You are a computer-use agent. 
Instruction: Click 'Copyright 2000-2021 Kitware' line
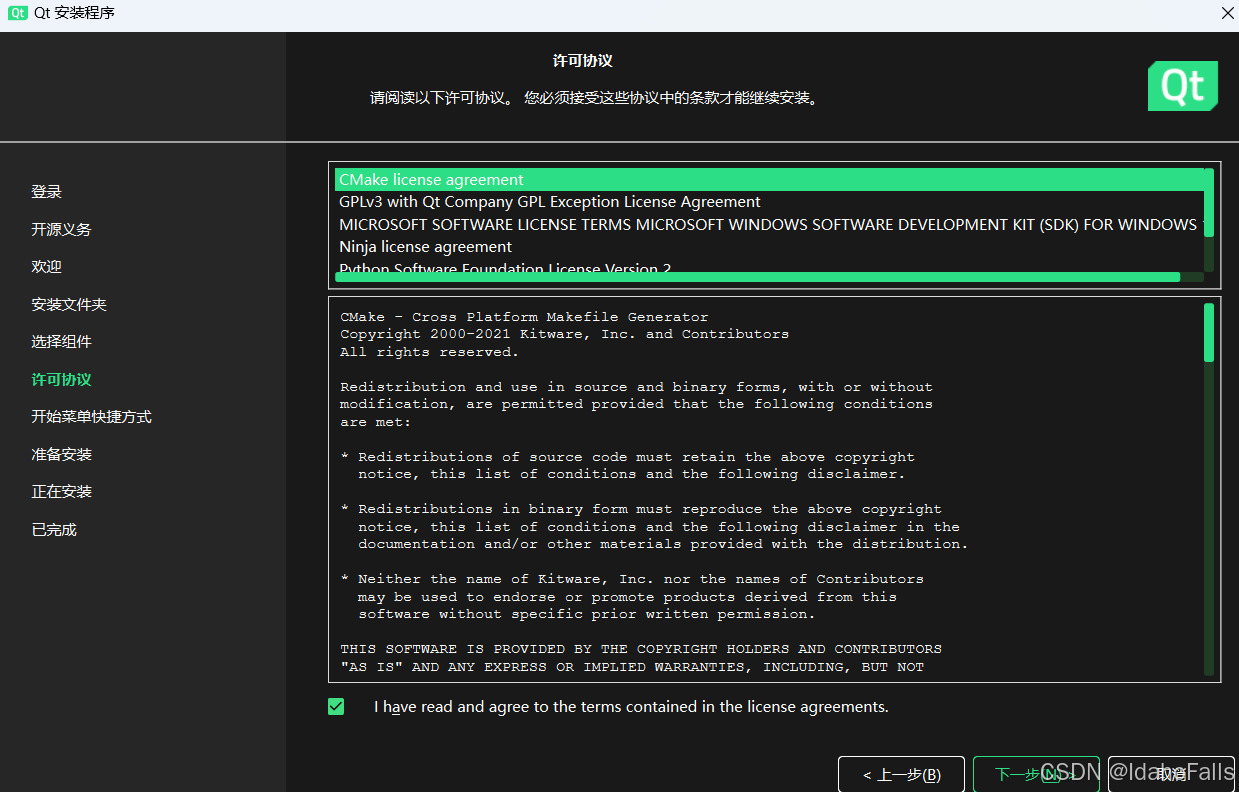click(564, 334)
